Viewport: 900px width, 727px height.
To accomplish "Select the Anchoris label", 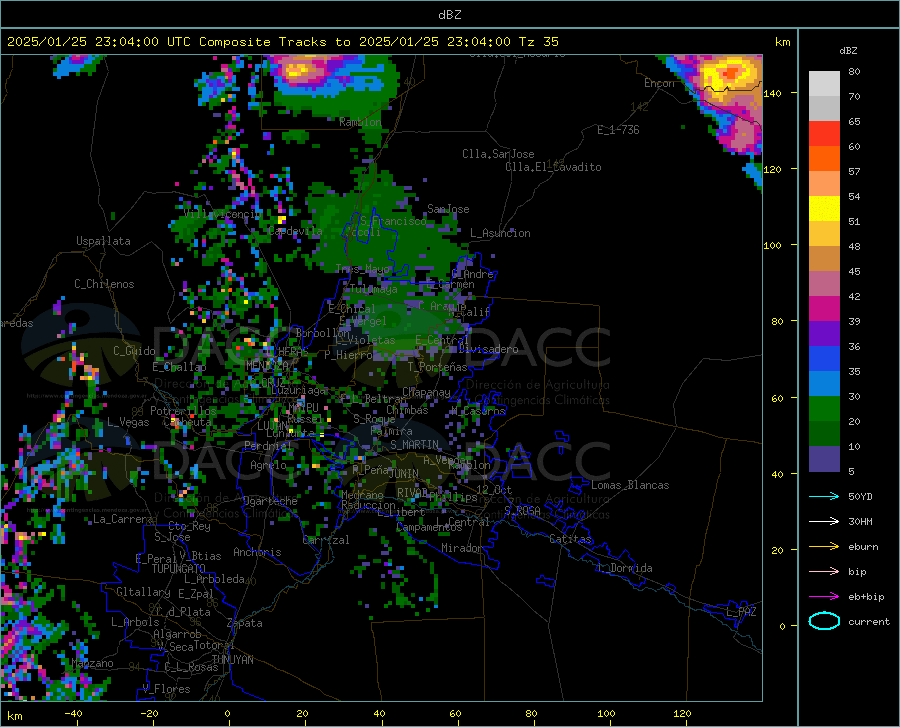I will (x=257, y=553).
